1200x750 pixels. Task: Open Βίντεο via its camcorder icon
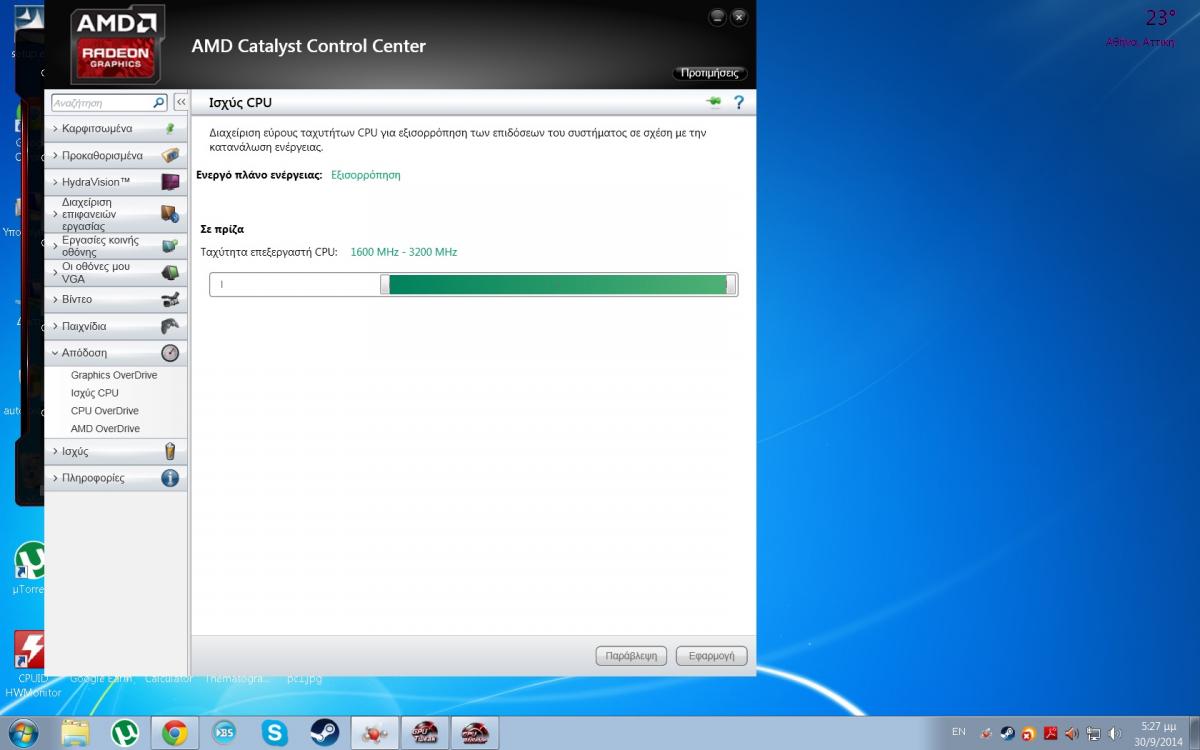tap(170, 299)
